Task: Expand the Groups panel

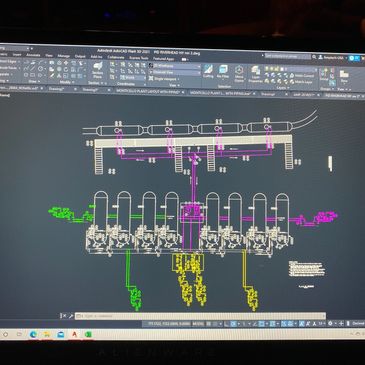Action: tap(326, 89)
